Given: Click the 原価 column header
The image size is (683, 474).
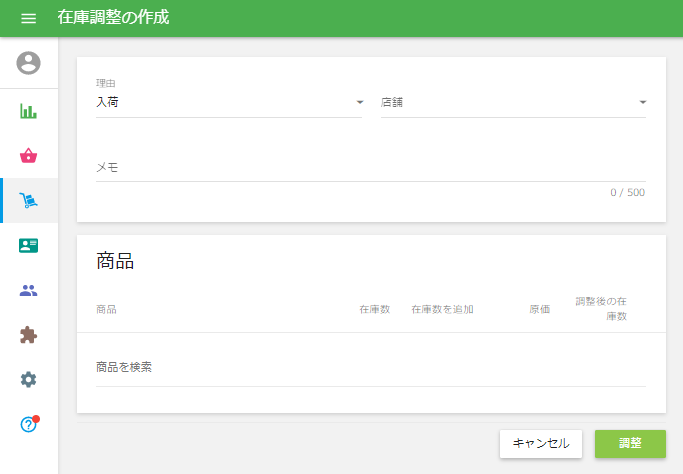Looking at the screenshot, I should [540, 309].
